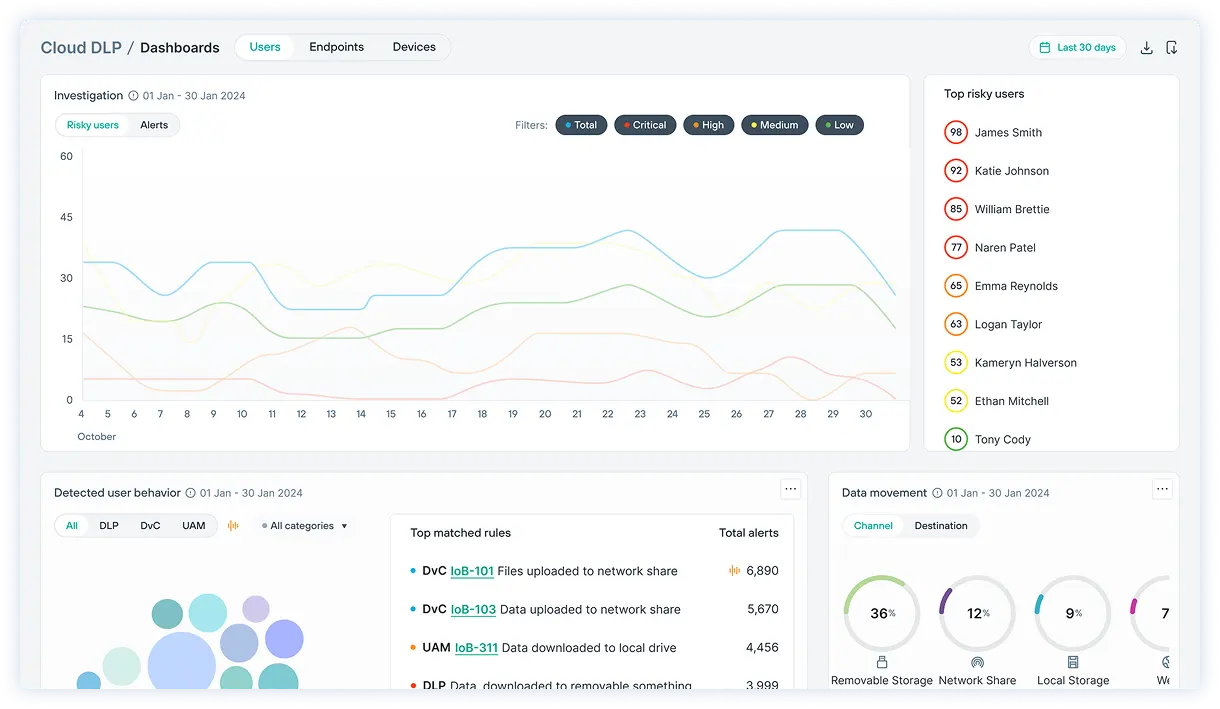This screenshot has height=709, width=1220.
Task: Switch the chart to Alerts
Action: [154, 125]
